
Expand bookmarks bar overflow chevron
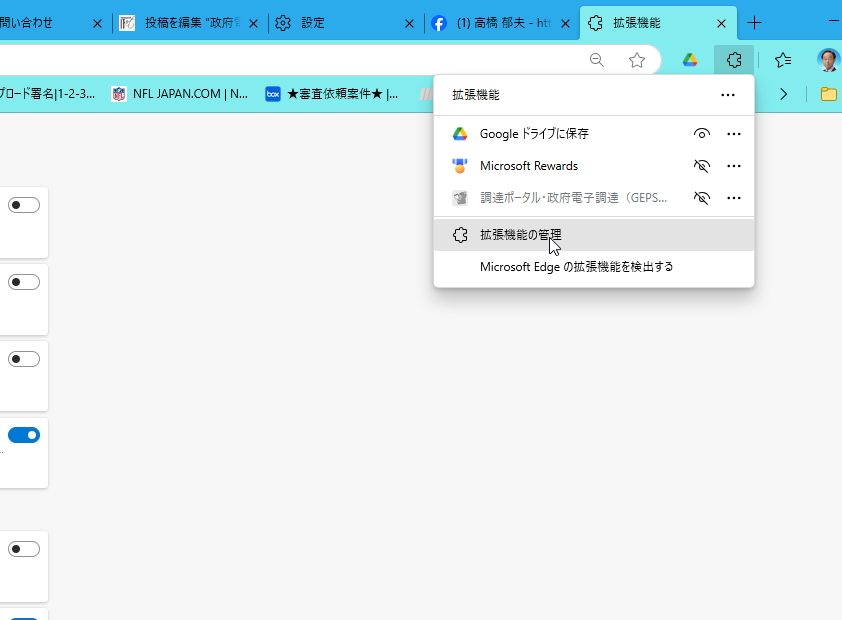783,94
